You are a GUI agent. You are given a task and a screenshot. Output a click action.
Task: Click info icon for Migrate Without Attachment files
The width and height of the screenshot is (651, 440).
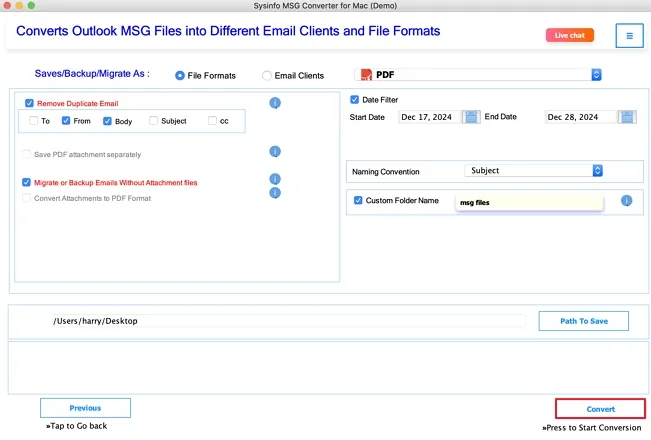pyautogui.click(x=275, y=179)
